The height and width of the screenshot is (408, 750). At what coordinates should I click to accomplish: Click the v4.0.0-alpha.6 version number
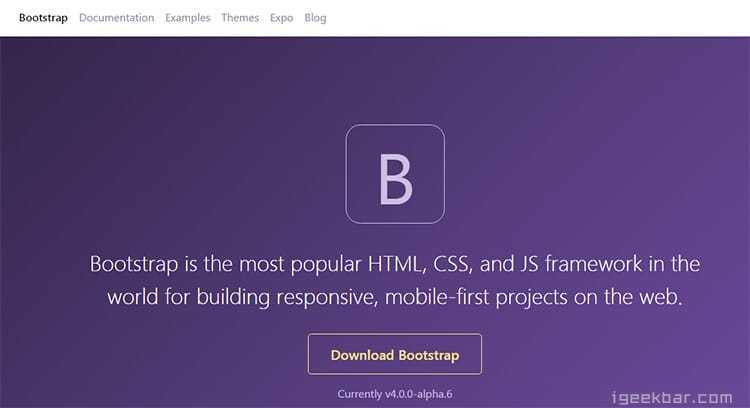pyautogui.click(x=419, y=394)
